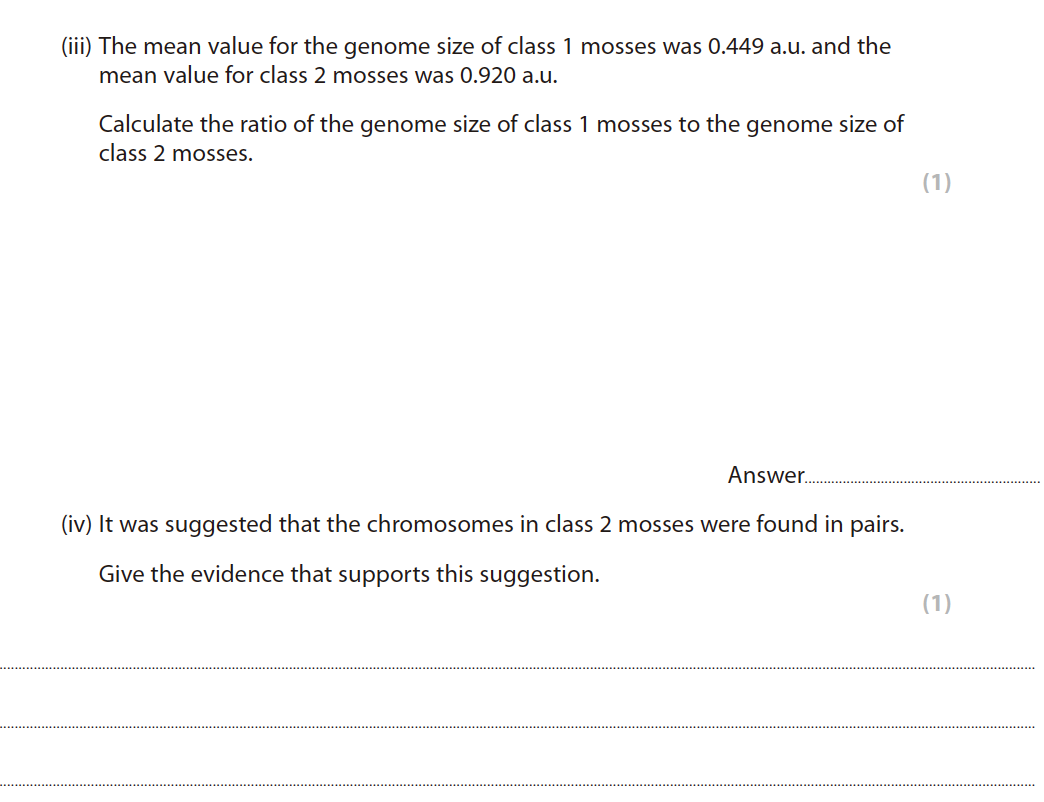Viewport: 1044px width, 802px height.
Task: Click the word "Give" starting the instruction
Action: [x=121, y=575]
